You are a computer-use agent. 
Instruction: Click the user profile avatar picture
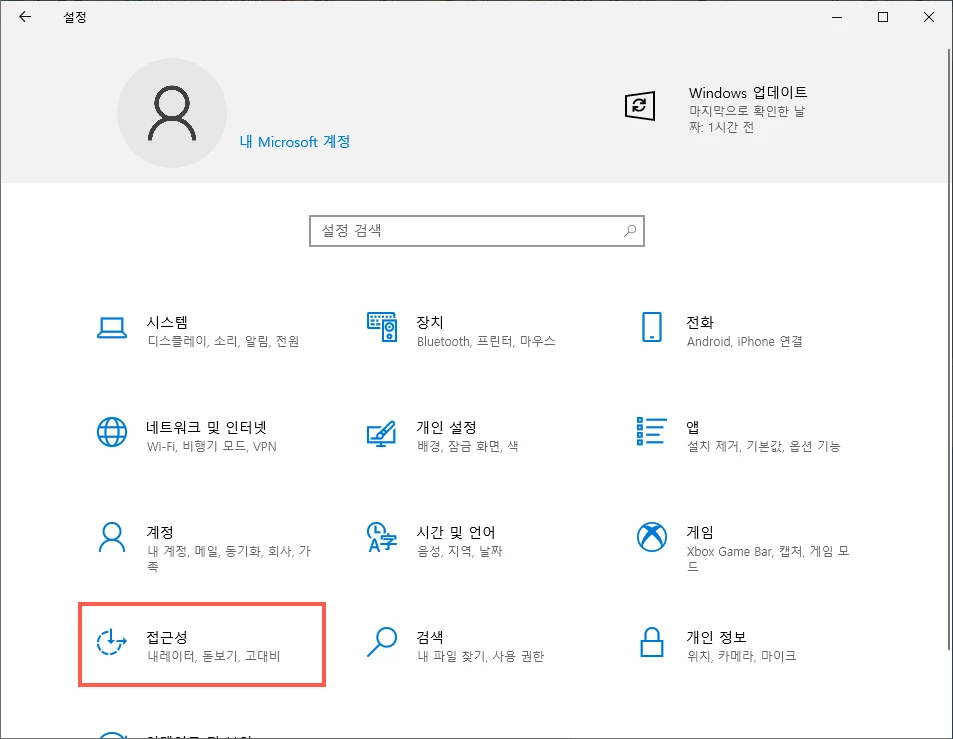click(x=172, y=113)
